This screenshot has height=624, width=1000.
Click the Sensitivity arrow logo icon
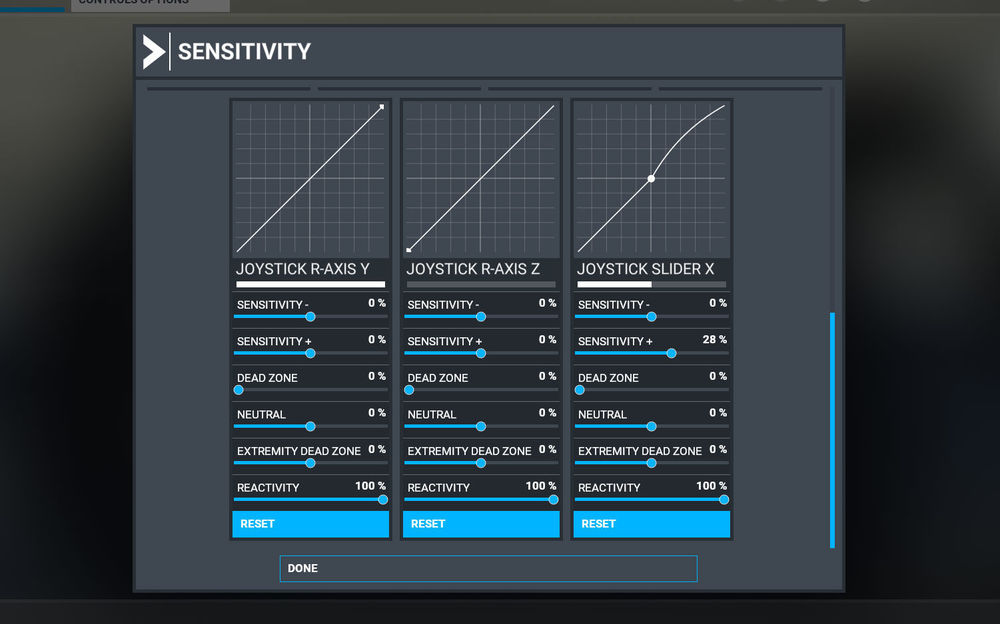[x=154, y=51]
